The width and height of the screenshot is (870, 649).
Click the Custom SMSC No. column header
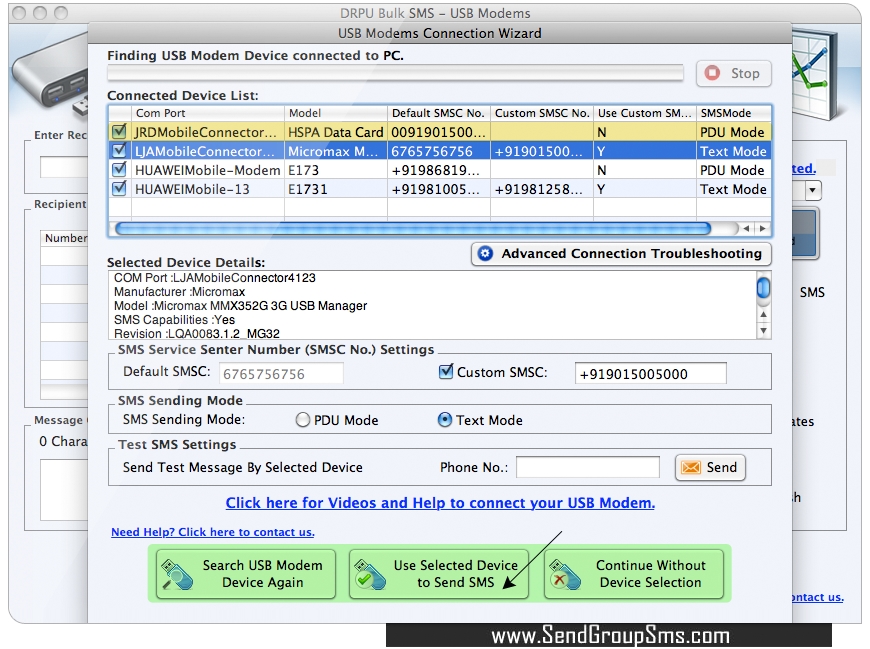pos(542,113)
